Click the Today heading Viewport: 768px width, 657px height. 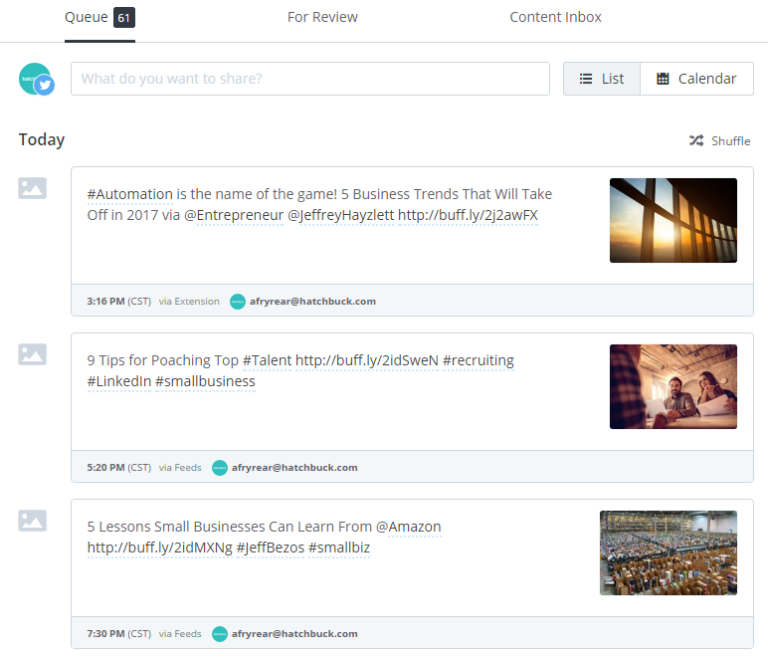pyautogui.click(x=42, y=140)
